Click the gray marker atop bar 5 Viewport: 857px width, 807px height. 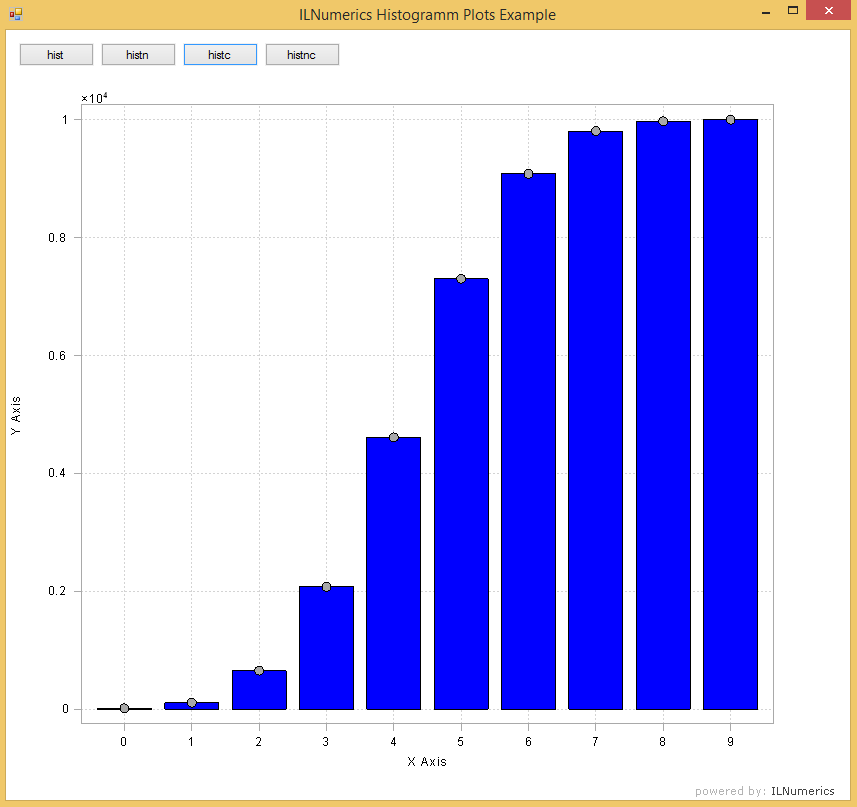[461, 279]
